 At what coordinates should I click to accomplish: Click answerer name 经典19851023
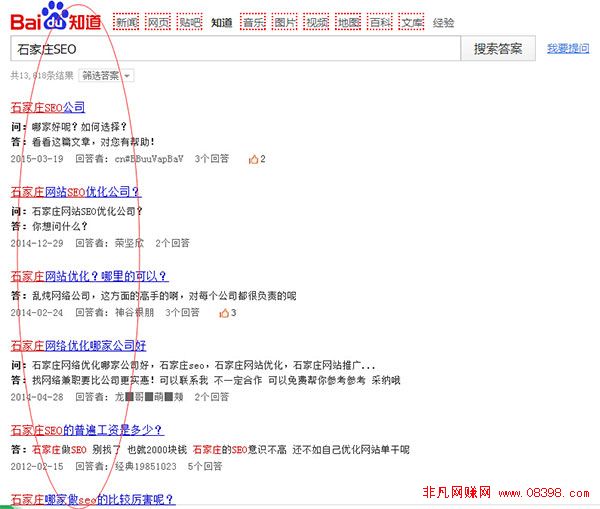[145, 467]
